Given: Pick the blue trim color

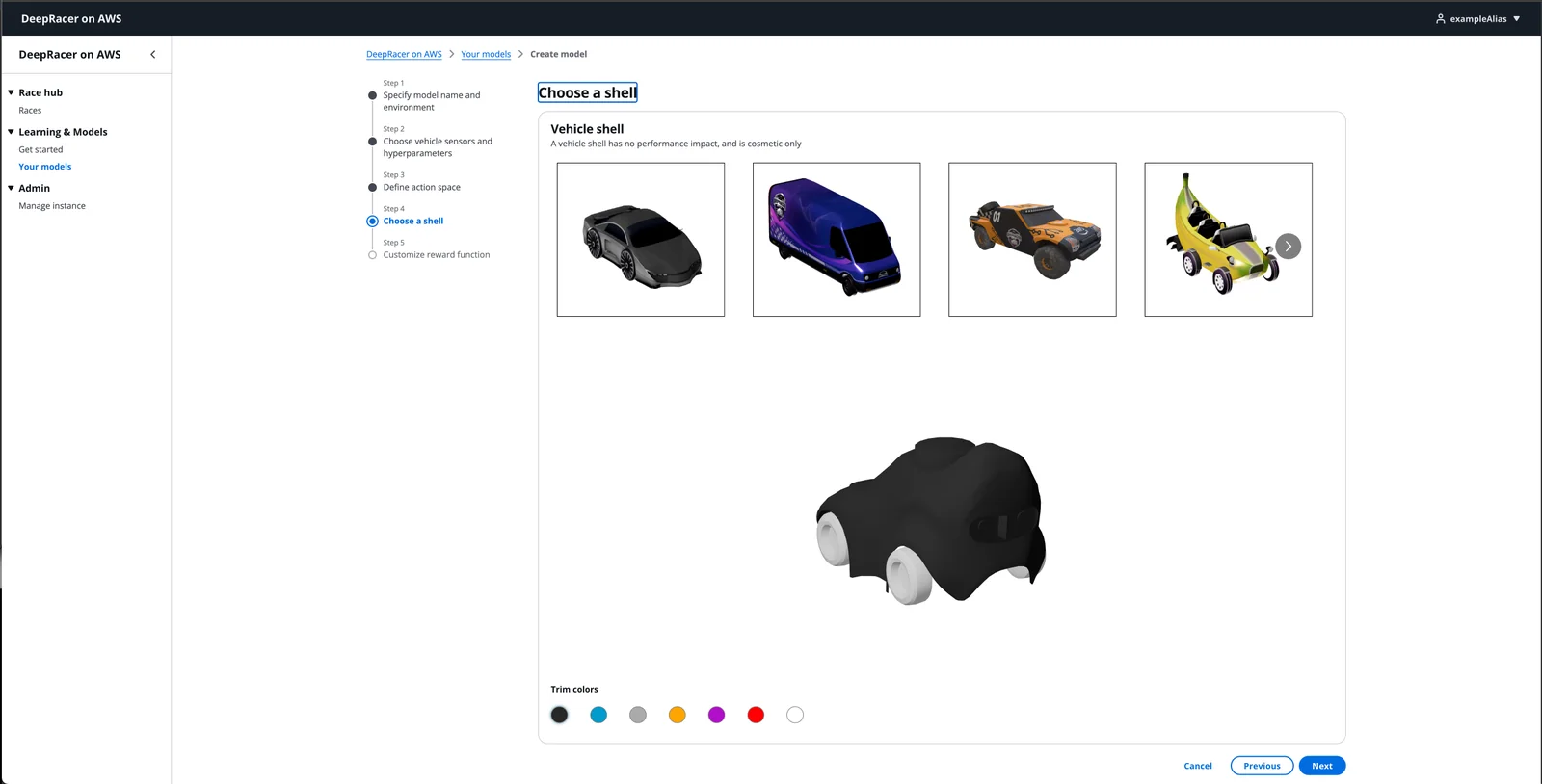Looking at the screenshot, I should (598, 715).
